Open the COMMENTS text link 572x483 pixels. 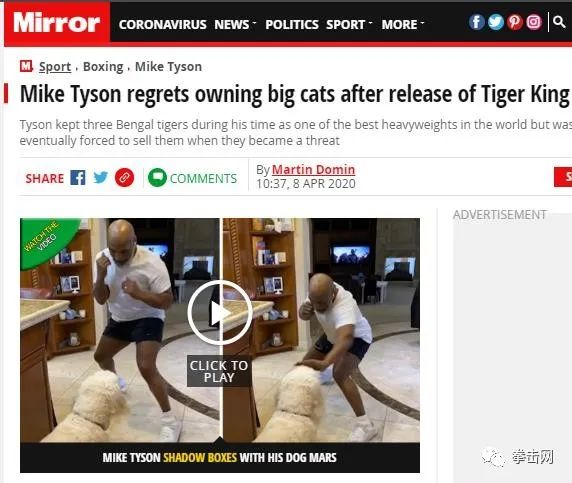pos(204,178)
